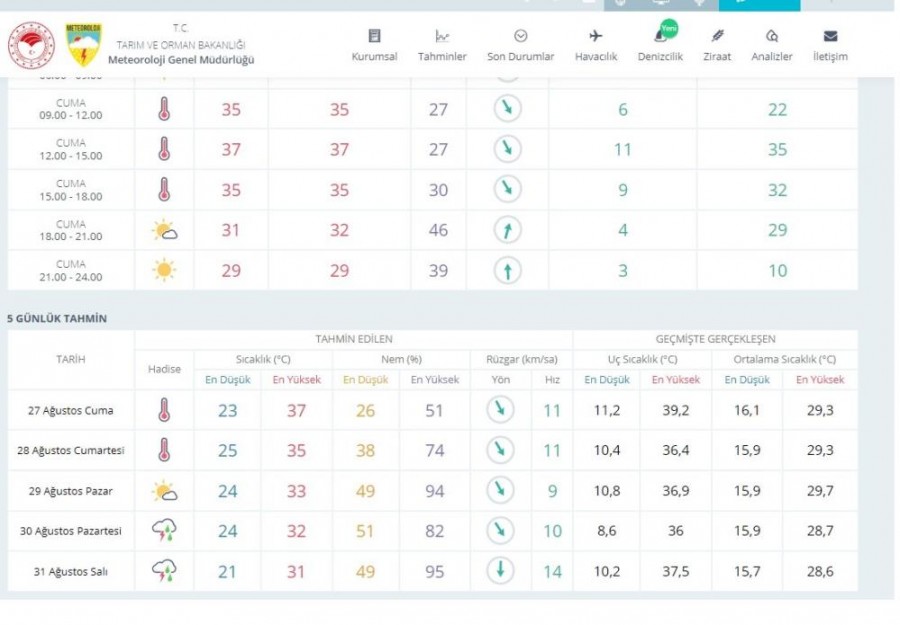This screenshot has height=625, width=900.
Task: Click the İletişim envelope icon
Action: point(830,45)
